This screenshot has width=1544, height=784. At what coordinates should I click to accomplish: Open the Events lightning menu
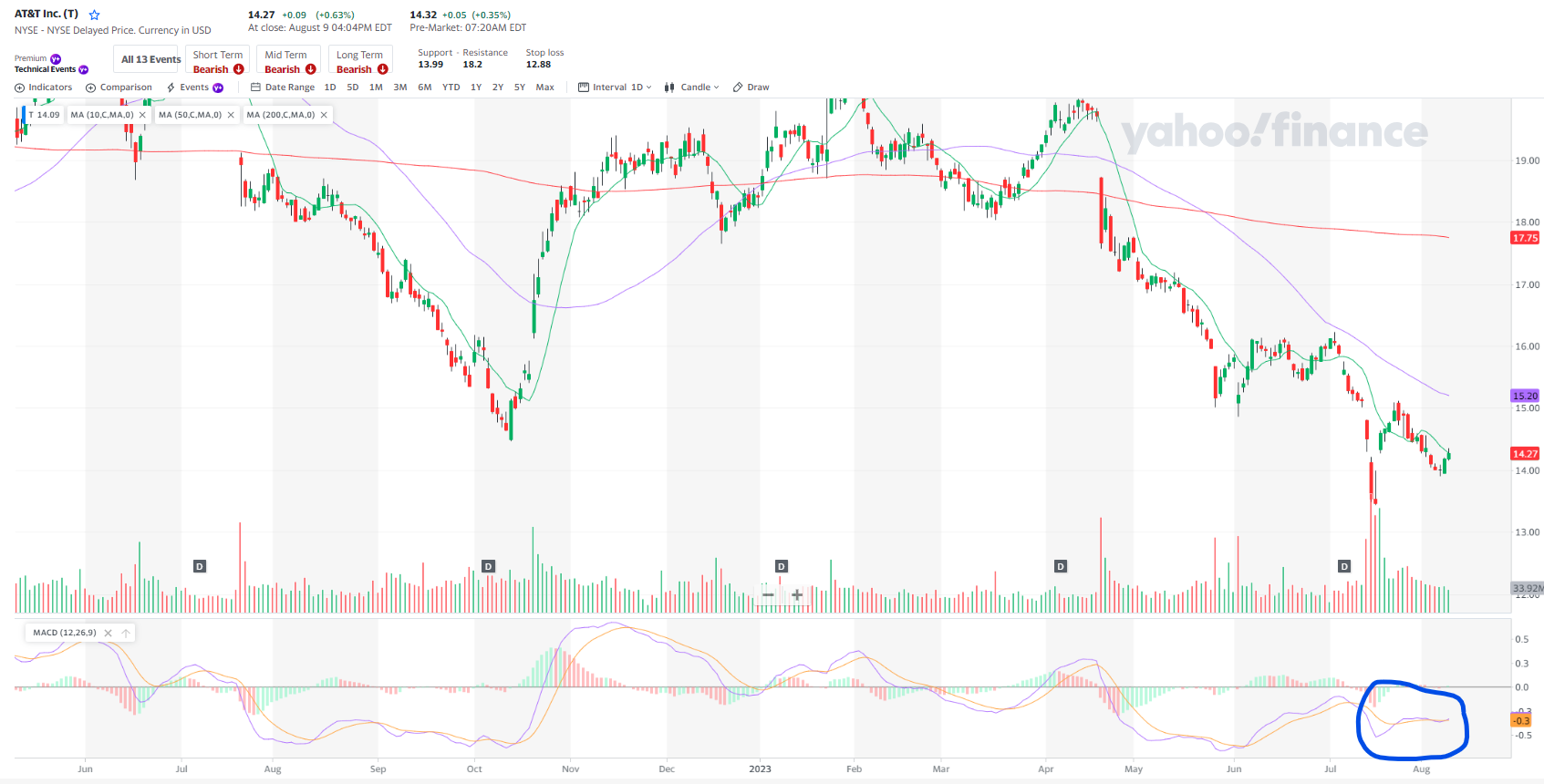[x=194, y=88]
